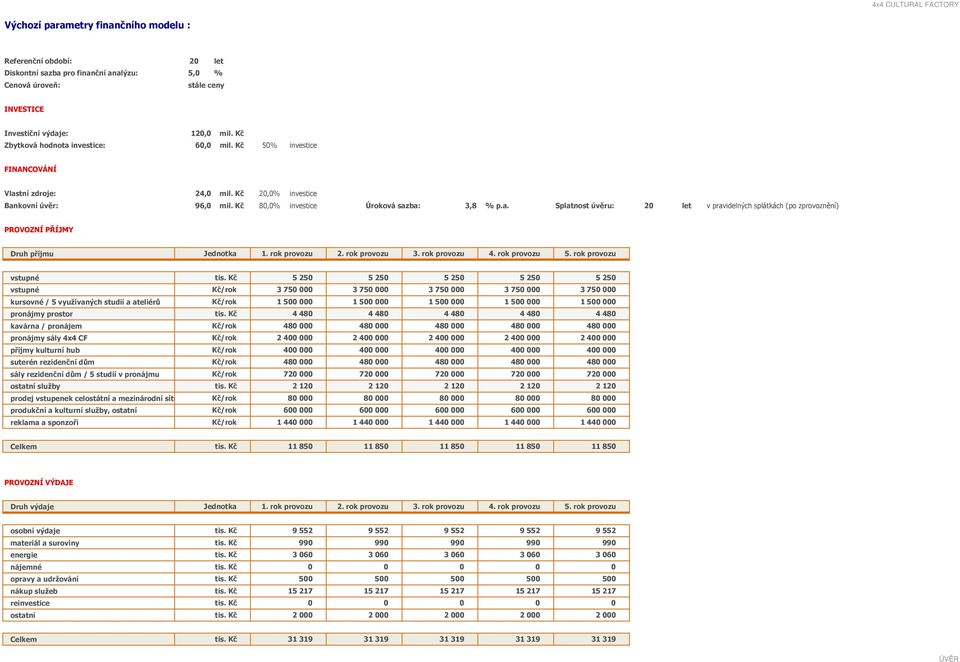Select the "nákup služeb" row label

[x=34, y=591]
